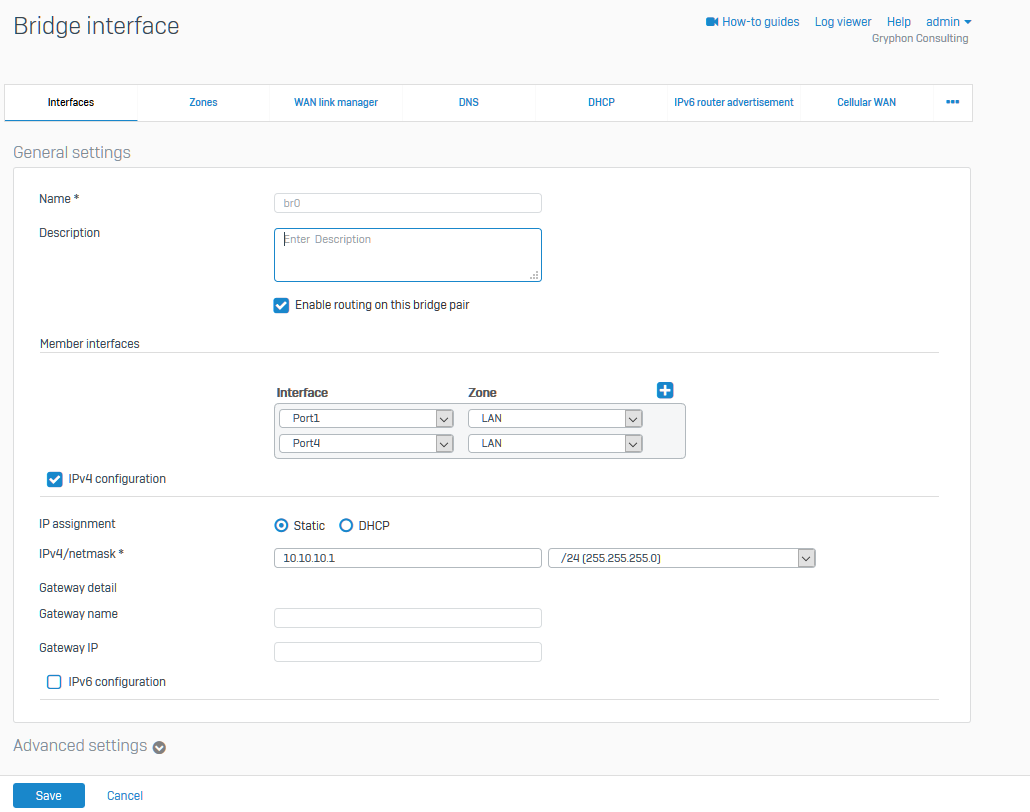Screen dimensions: 1030x812
Task: Go to the DNS tab
Action: pyautogui.click(x=469, y=102)
